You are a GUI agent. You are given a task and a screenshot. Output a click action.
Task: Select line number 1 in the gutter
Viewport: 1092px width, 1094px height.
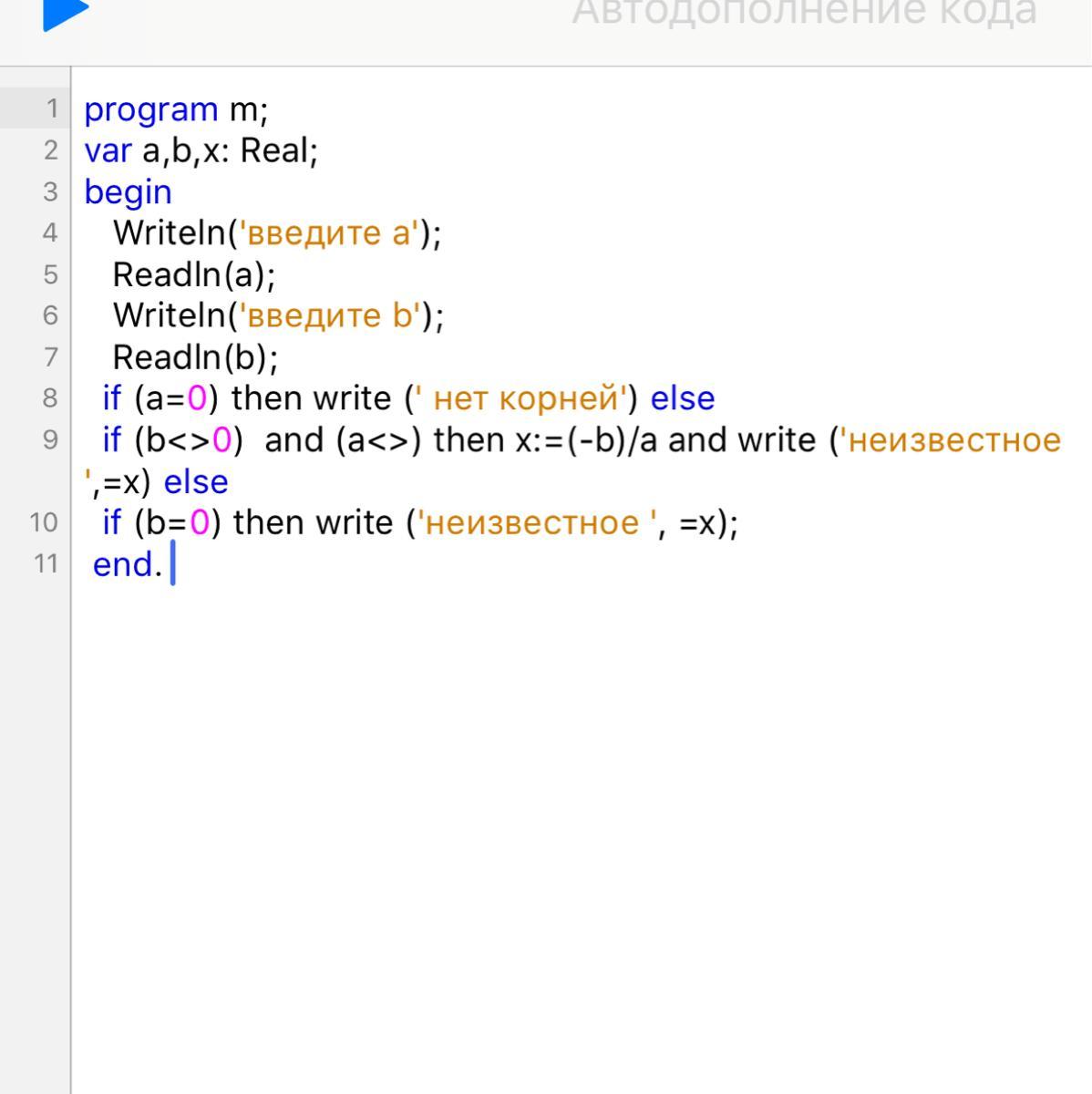tap(52, 108)
